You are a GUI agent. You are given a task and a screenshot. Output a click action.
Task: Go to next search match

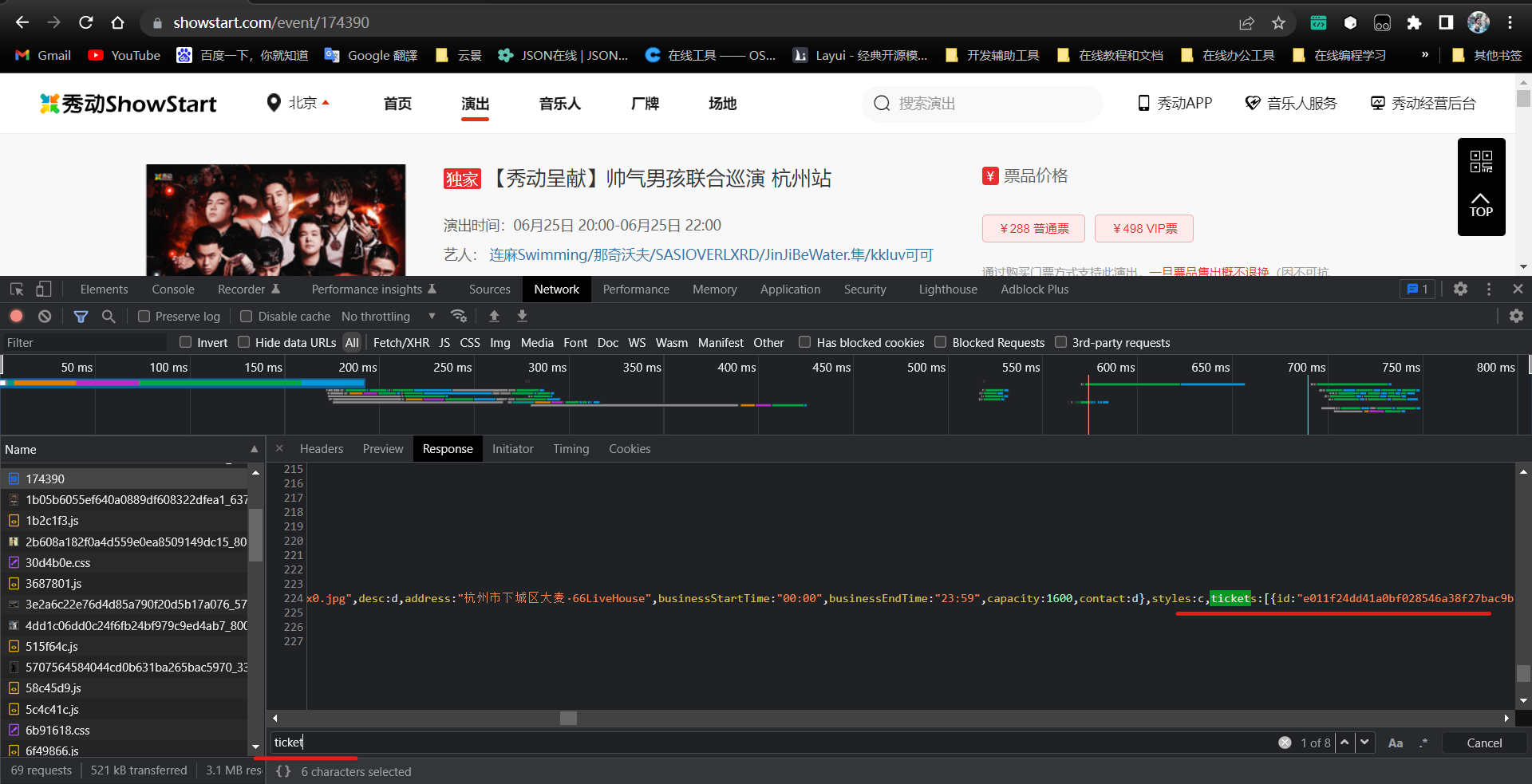(1364, 743)
